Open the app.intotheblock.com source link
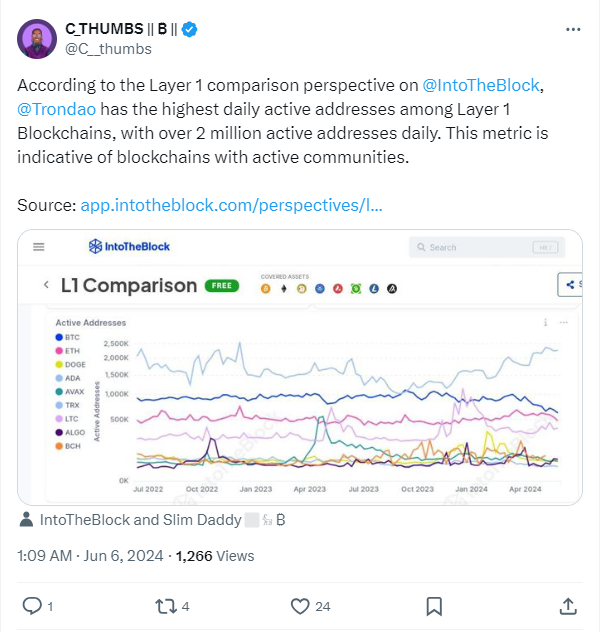This screenshot has width=601, height=632. click(231, 204)
